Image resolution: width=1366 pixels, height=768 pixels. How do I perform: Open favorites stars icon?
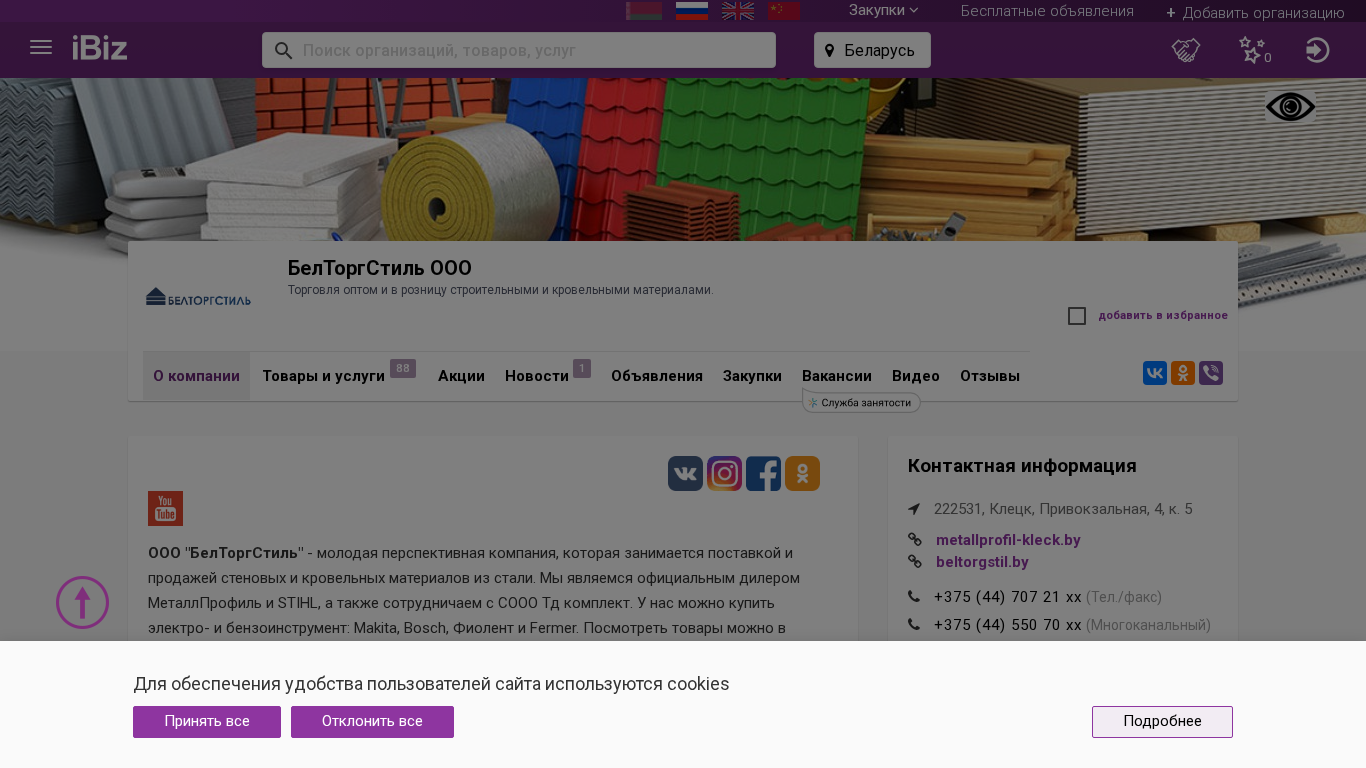(x=1253, y=50)
